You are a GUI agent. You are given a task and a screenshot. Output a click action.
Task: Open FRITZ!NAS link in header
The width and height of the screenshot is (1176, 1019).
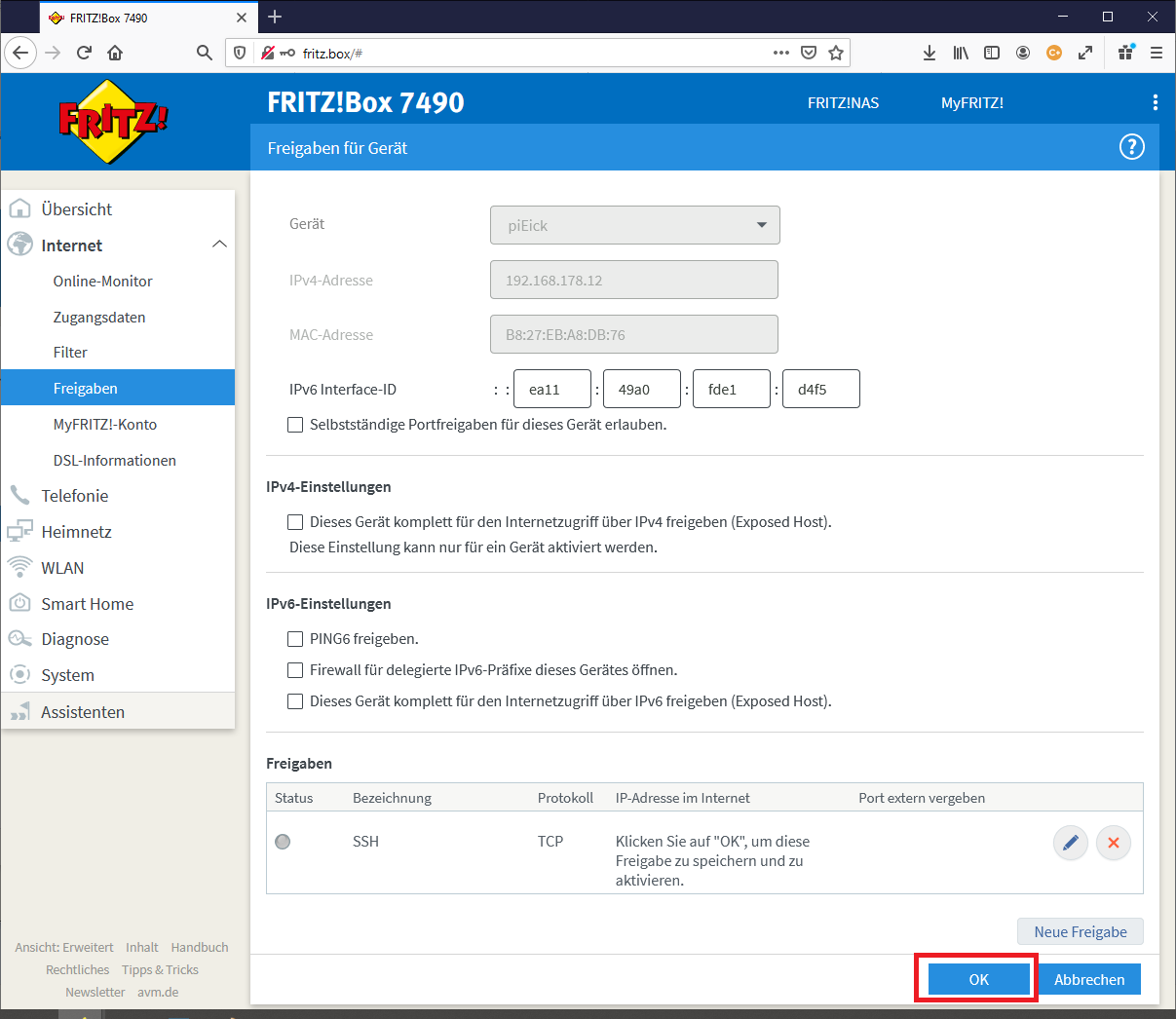(x=843, y=103)
